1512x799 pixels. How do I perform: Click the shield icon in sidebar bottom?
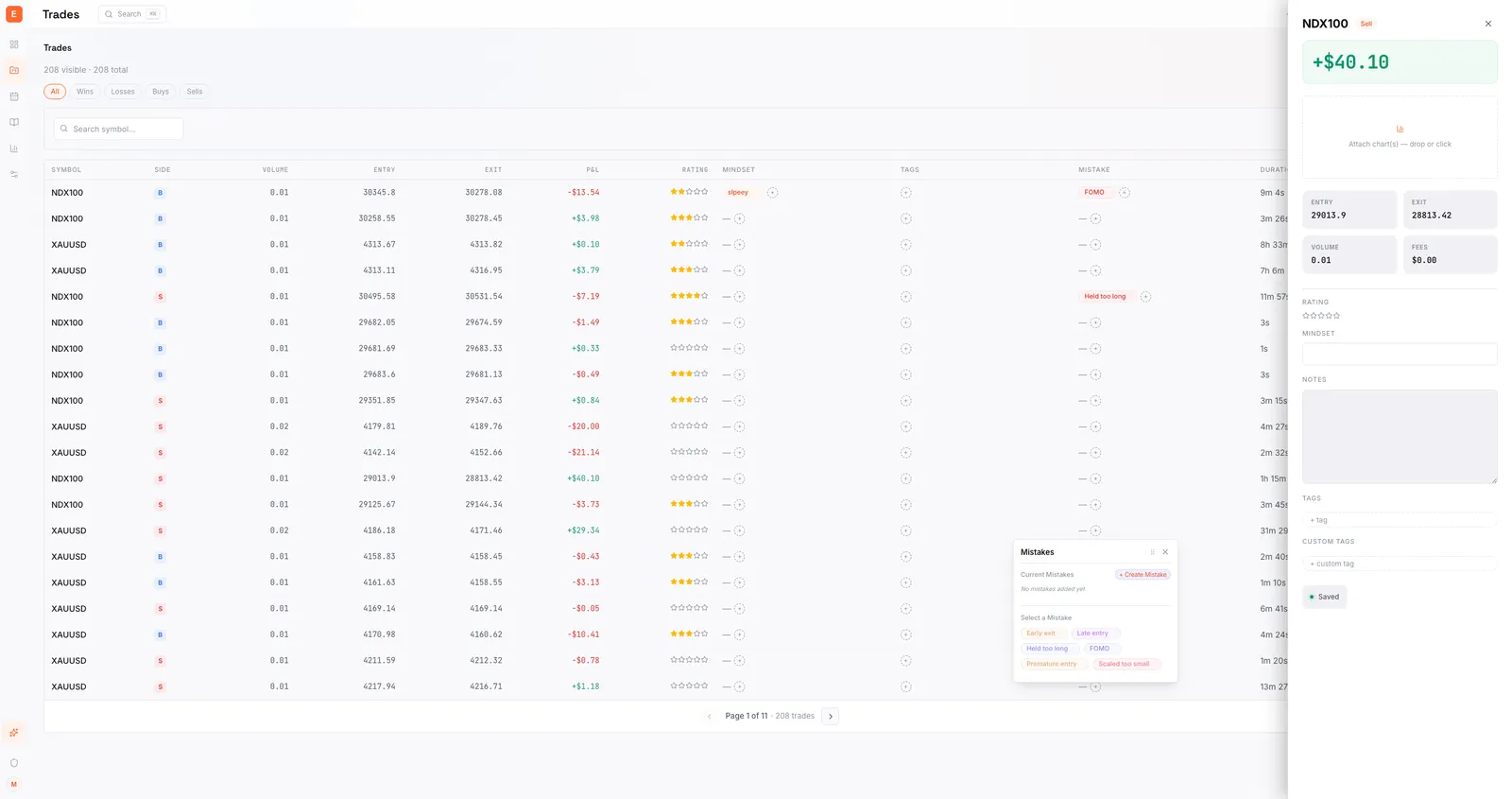[x=14, y=763]
